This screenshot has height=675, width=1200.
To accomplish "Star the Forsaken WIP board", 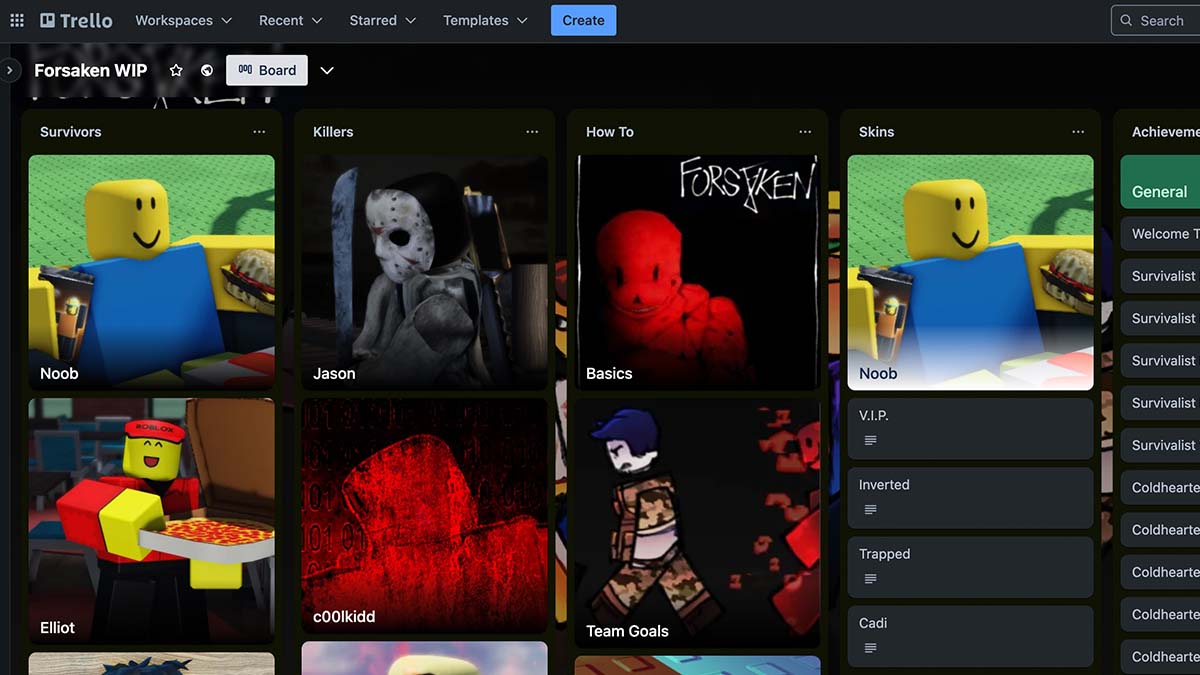I will click(x=176, y=70).
